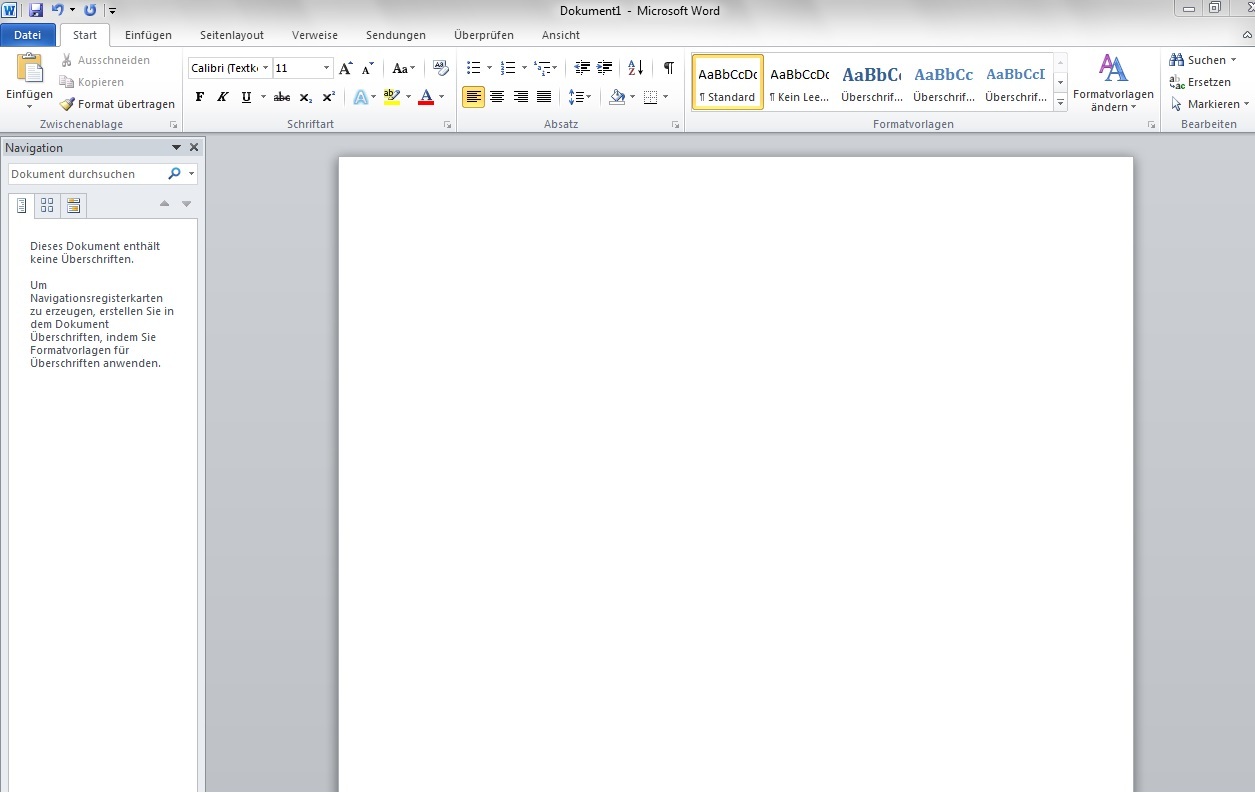Click the Save icon in the quick access toolbar
Screen dimensions: 1255x793
coord(36,10)
